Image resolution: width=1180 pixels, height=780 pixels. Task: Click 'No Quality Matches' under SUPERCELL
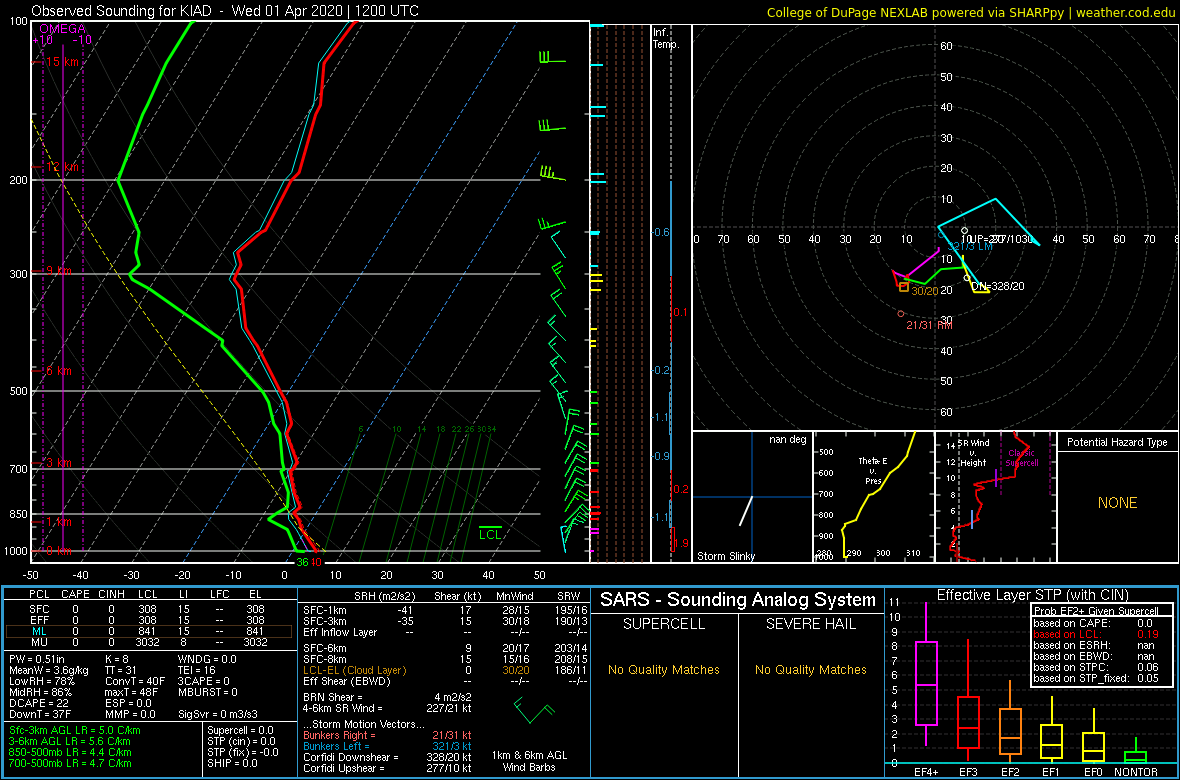point(664,669)
